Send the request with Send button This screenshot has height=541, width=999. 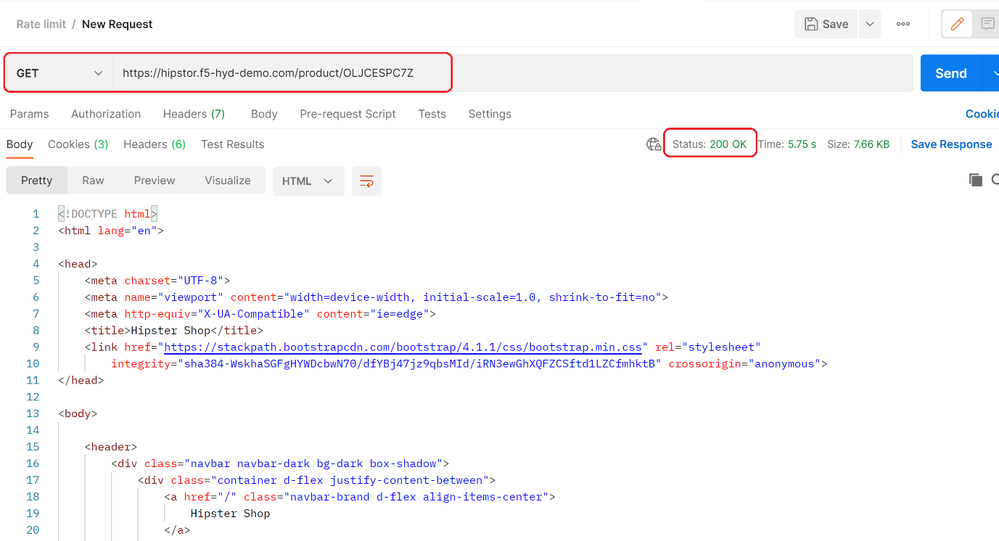pos(950,73)
